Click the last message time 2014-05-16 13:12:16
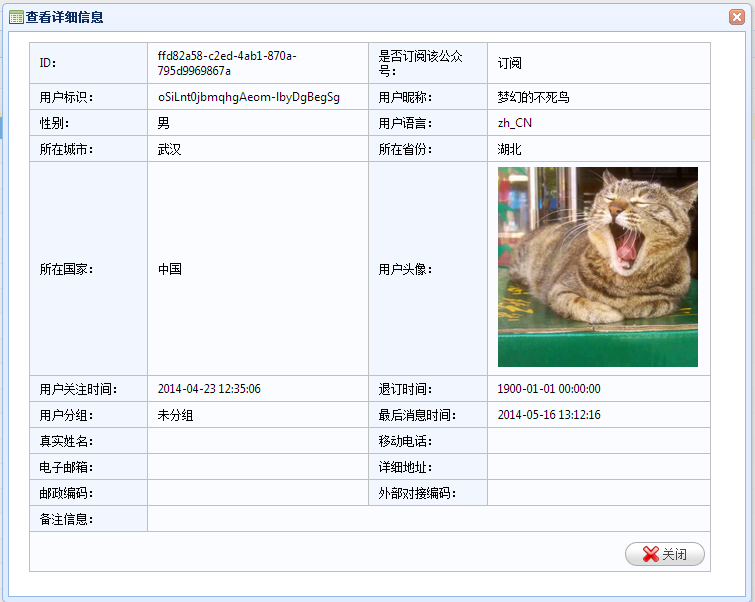This screenshot has width=755, height=602. coord(549,415)
